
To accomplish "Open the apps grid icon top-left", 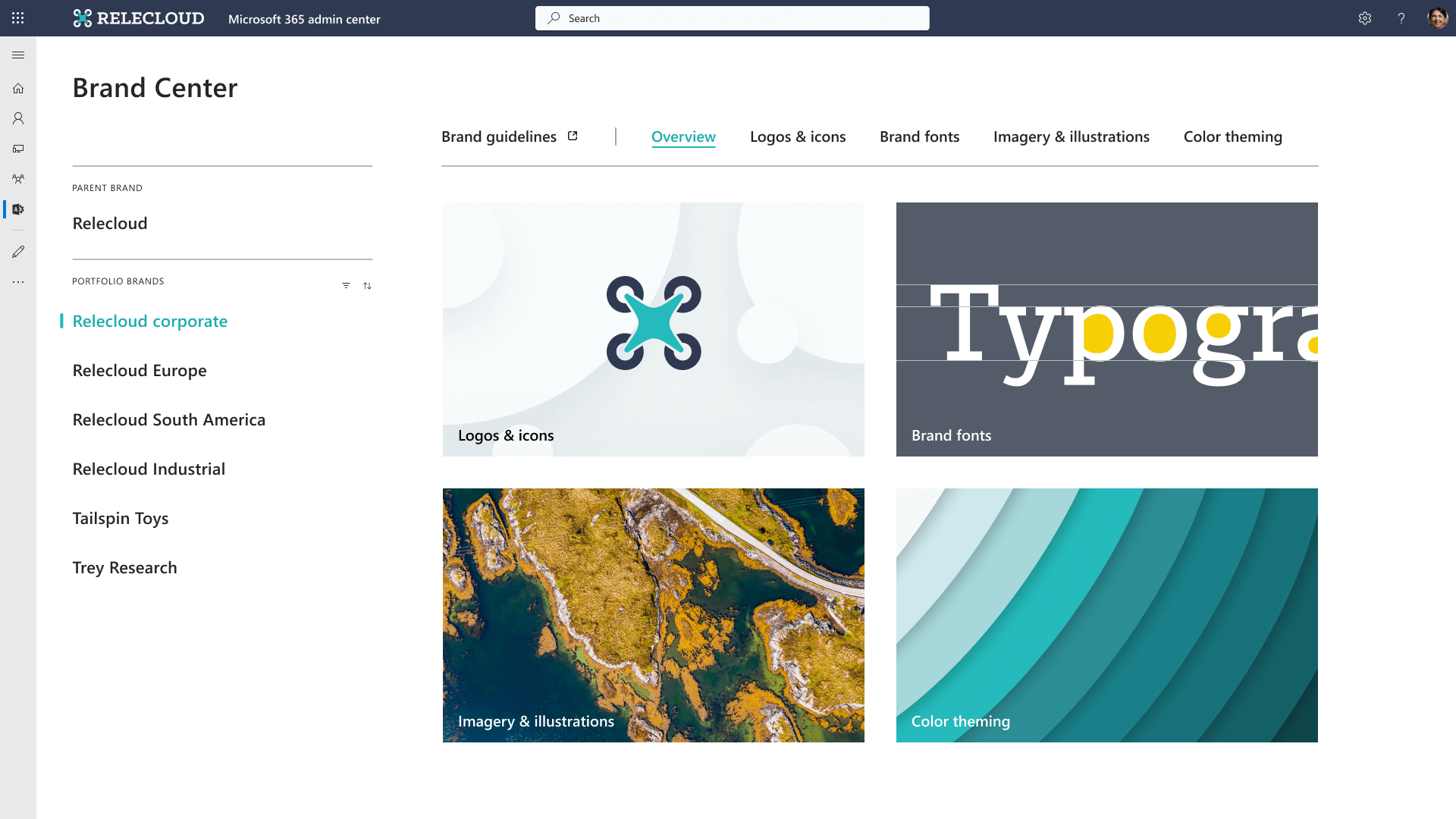I will tap(18, 18).
